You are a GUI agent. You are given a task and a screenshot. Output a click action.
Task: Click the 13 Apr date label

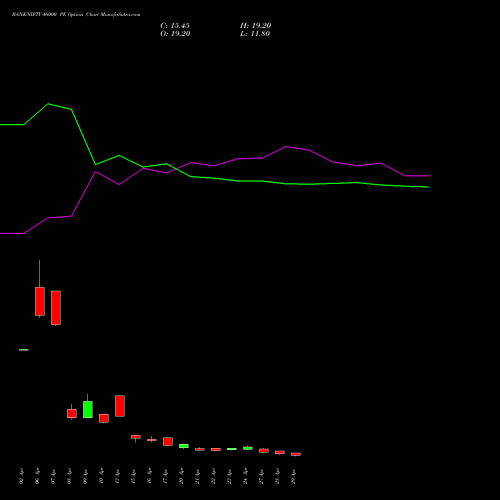(x=117, y=477)
